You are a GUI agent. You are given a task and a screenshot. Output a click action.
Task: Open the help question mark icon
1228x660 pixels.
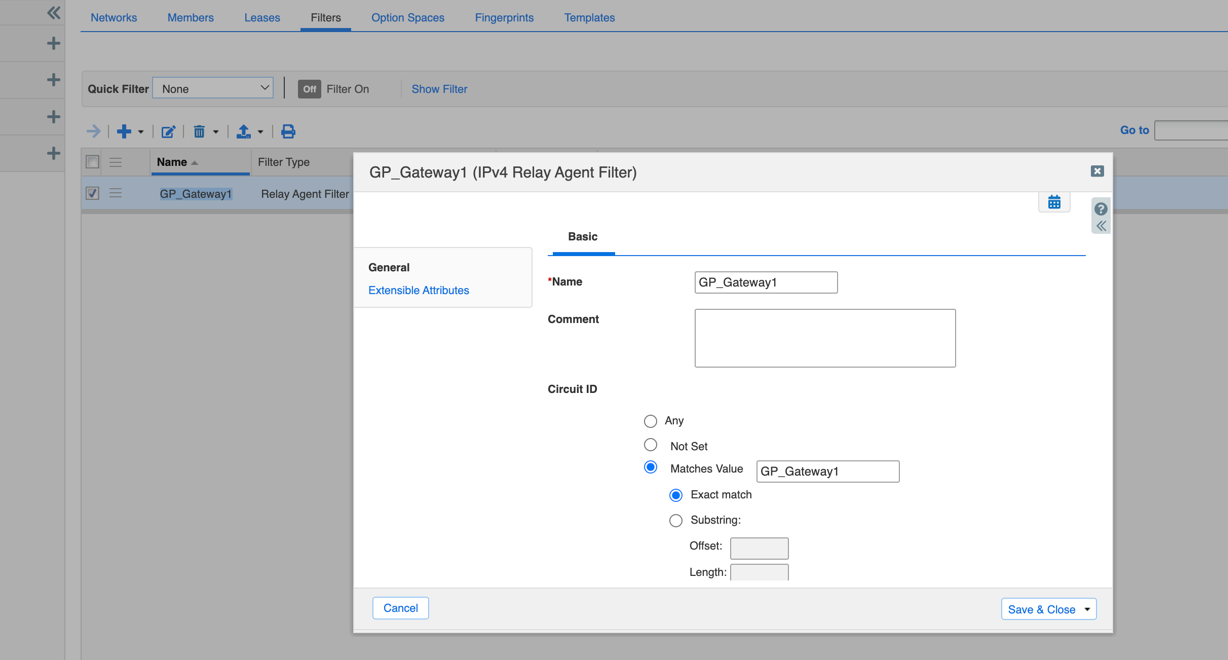(1100, 209)
